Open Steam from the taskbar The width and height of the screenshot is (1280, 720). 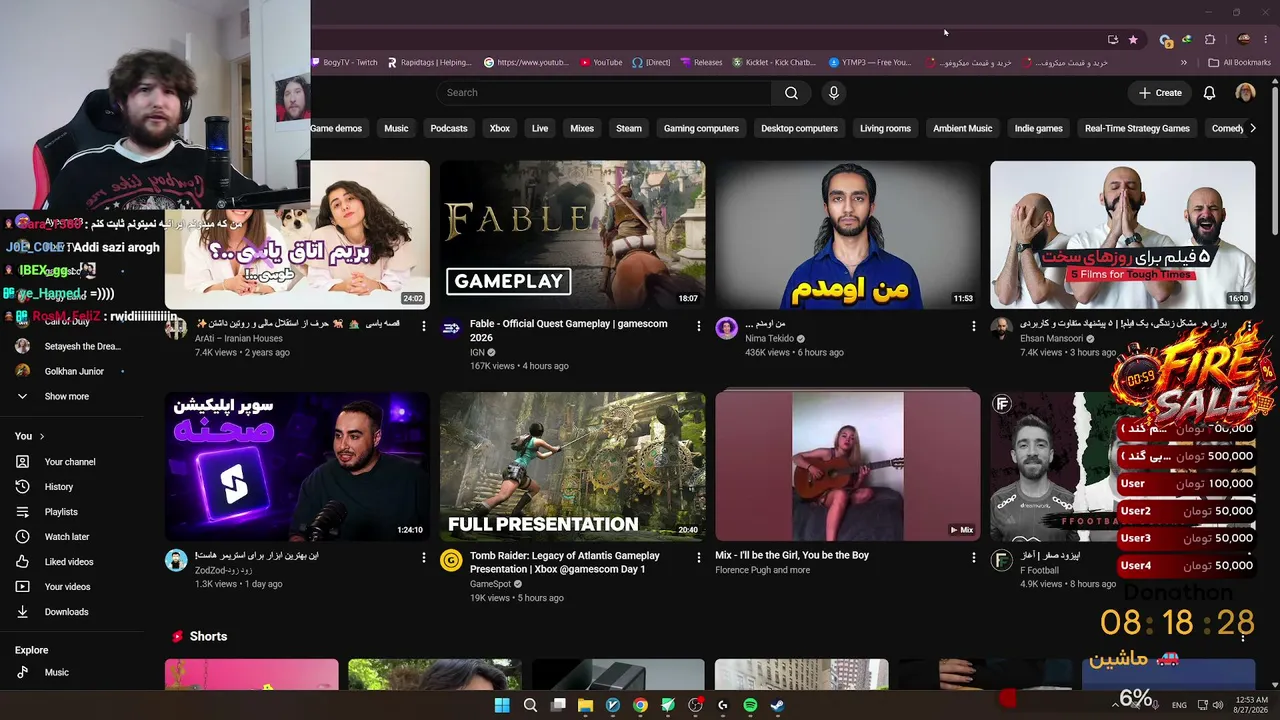777,705
